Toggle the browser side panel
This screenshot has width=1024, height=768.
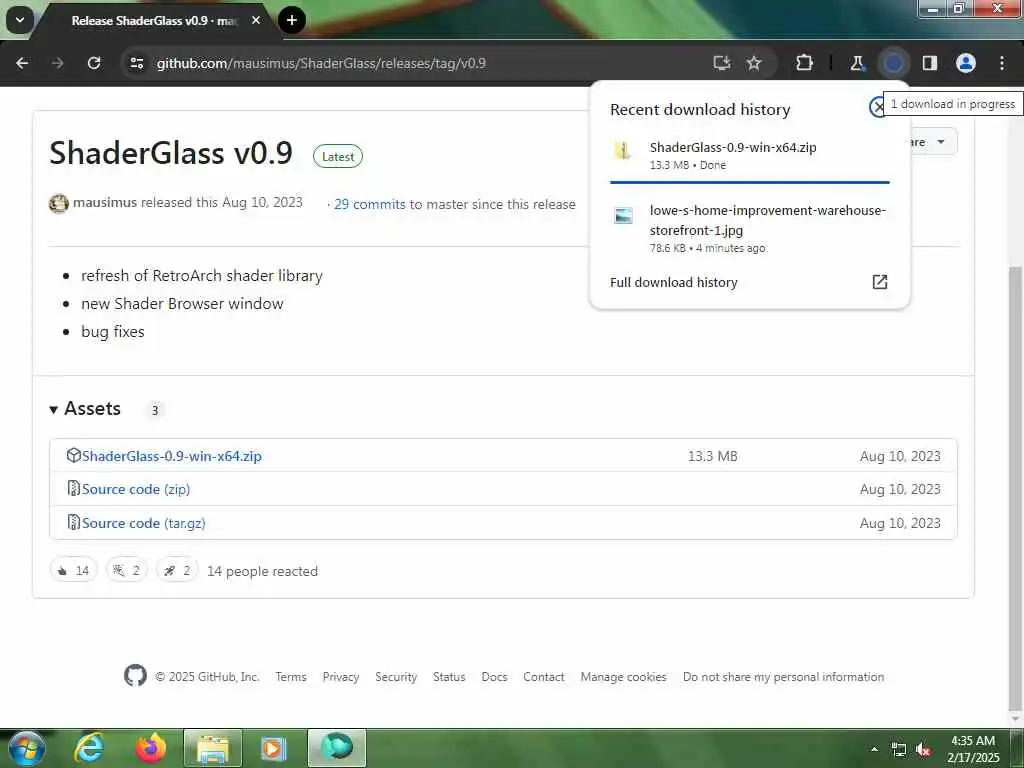pos(929,63)
